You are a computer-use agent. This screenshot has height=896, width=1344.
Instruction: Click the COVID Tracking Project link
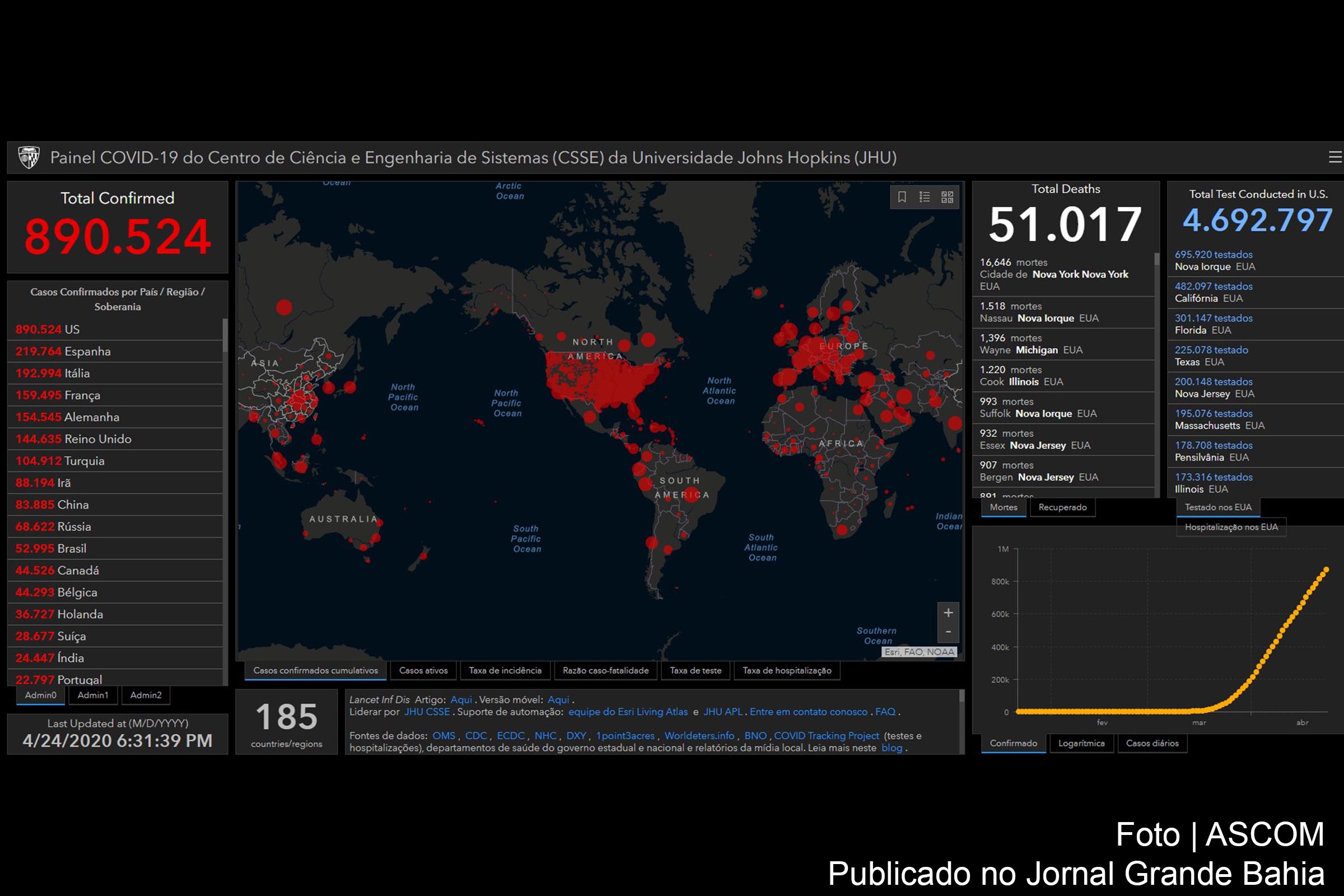click(x=827, y=736)
